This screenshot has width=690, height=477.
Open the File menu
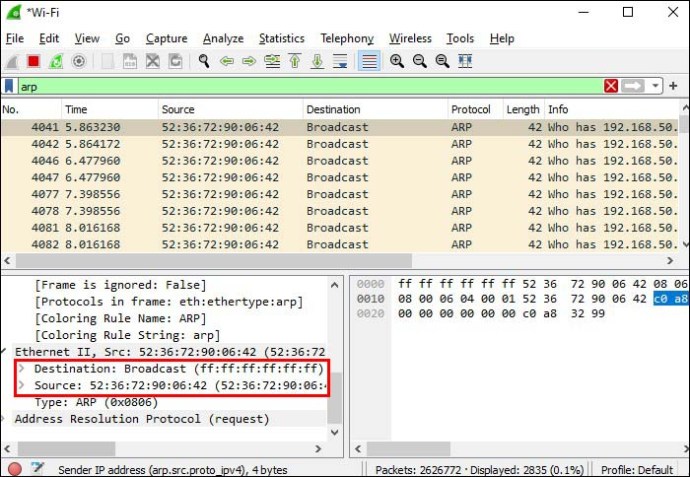click(15, 39)
